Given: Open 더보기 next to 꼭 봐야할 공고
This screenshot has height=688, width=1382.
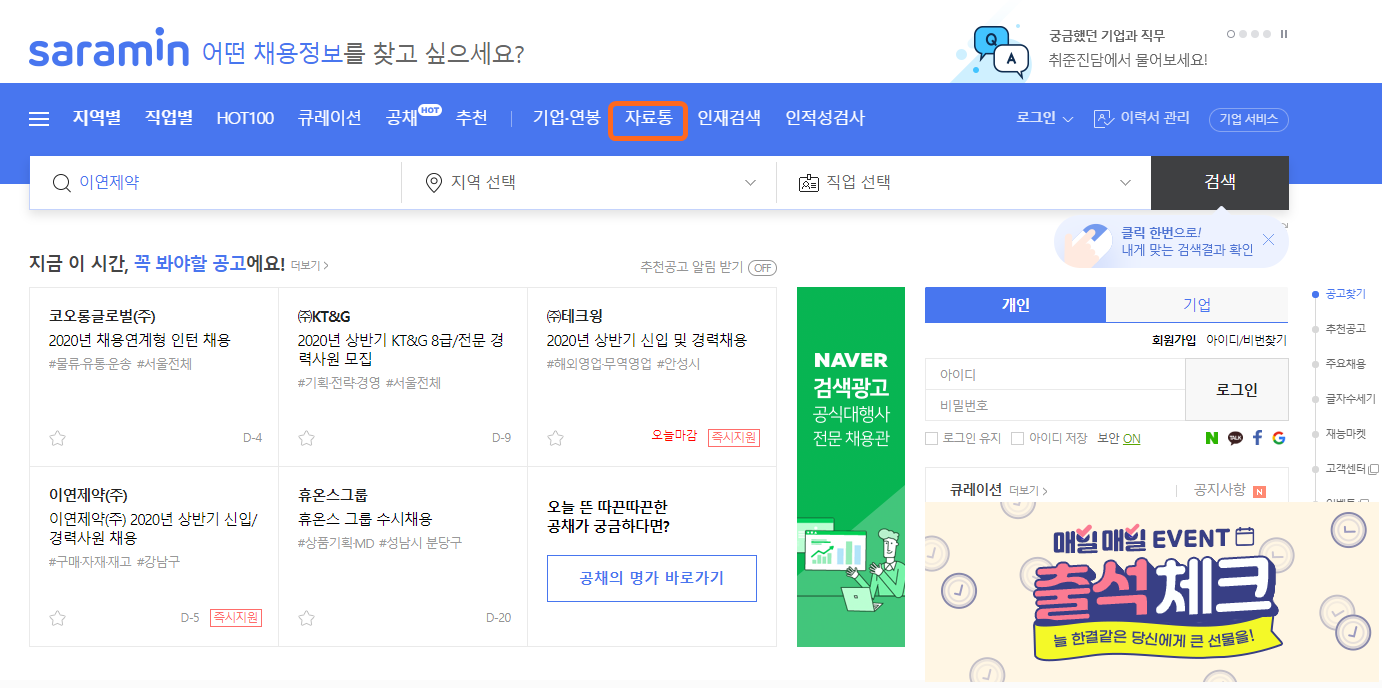Looking at the screenshot, I should click(x=310, y=265).
